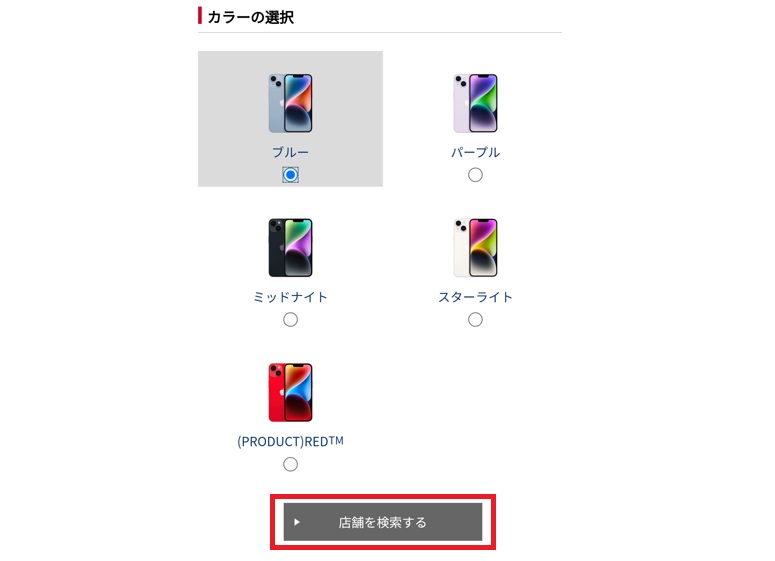Choose the スターライト radio option
The height and width of the screenshot is (561, 775).
coord(475,320)
